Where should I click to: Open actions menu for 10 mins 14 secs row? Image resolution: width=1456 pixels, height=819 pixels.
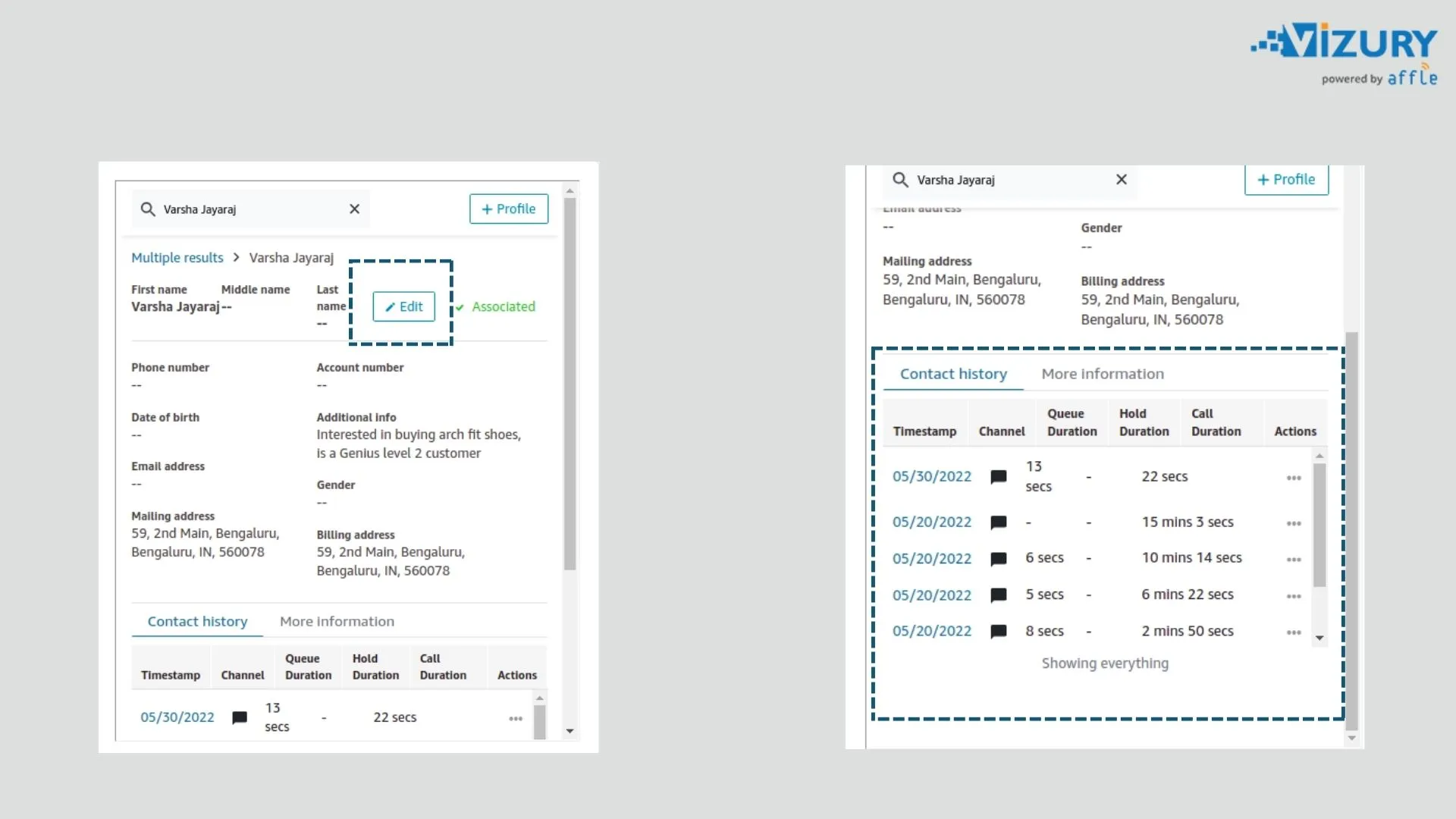[1294, 560]
